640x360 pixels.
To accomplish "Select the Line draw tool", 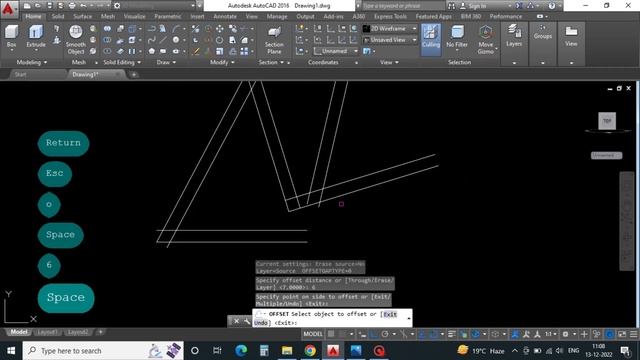I will tap(163, 40).
